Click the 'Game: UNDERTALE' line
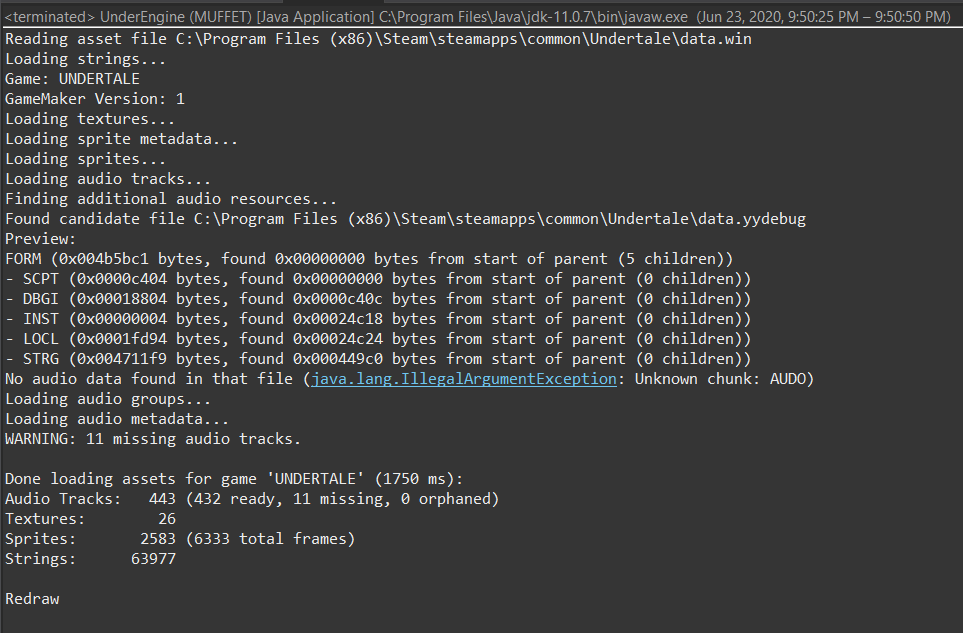The height and width of the screenshot is (633, 963). pyautogui.click(x=72, y=79)
